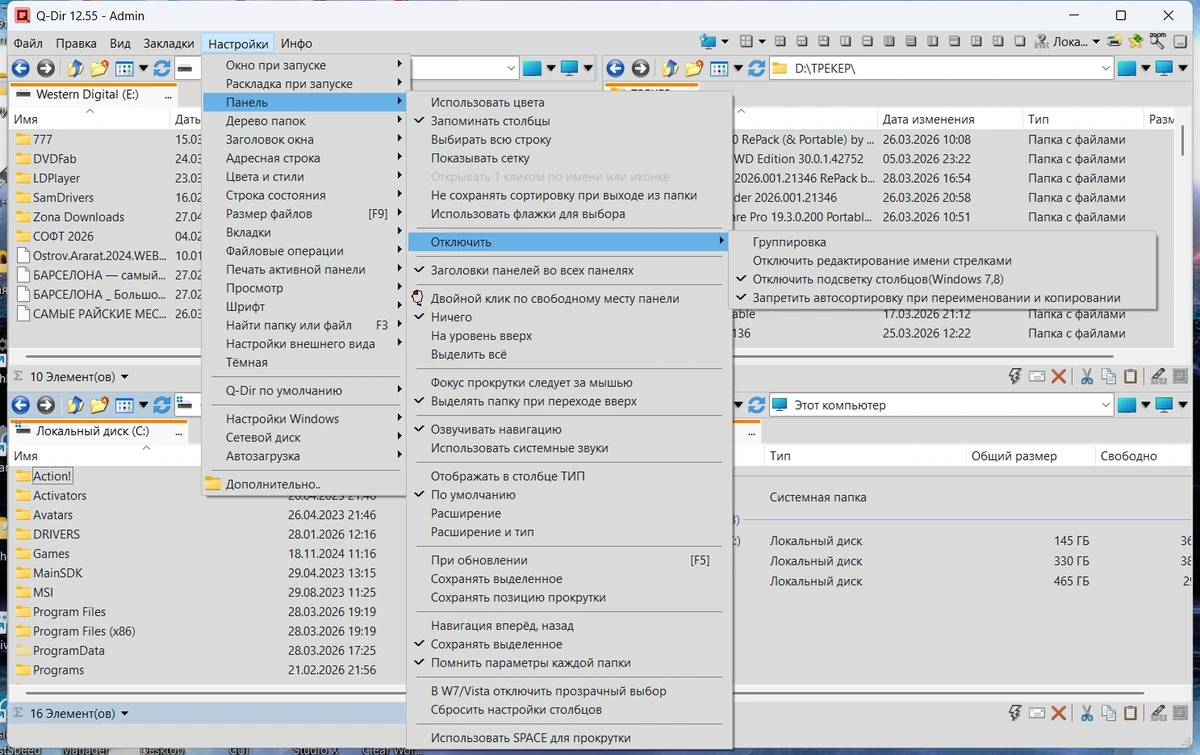Open the Инфо menu
This screenshot has width=1200, height=755.
(296, 43)
